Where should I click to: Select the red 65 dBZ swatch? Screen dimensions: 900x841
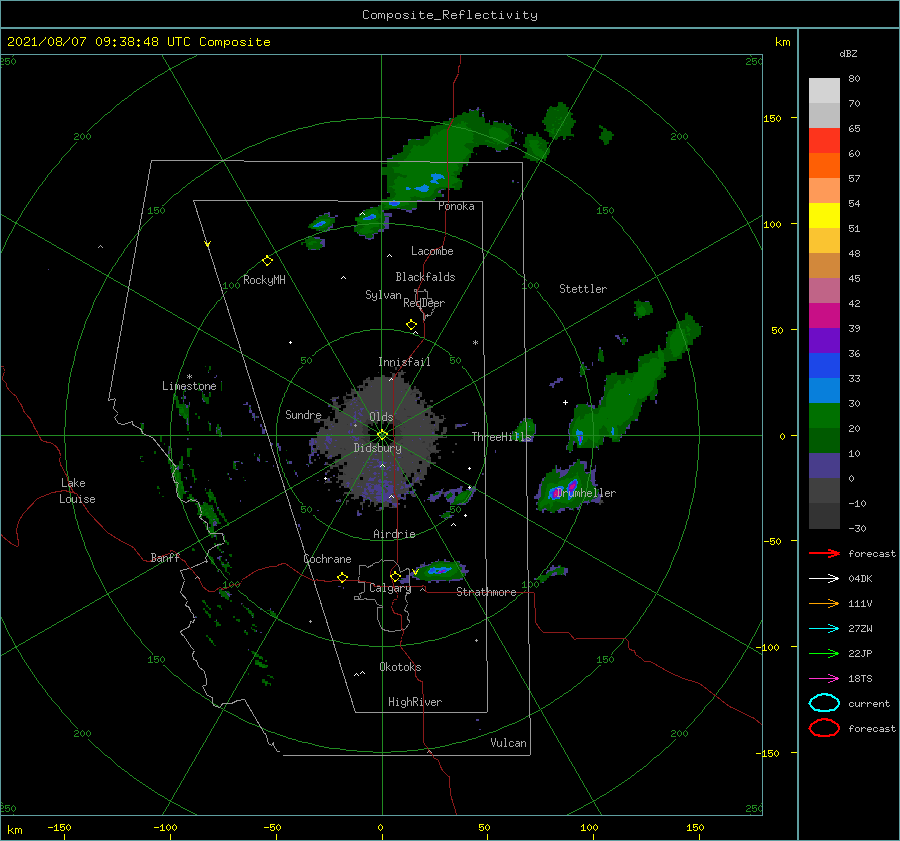(824, 140)
